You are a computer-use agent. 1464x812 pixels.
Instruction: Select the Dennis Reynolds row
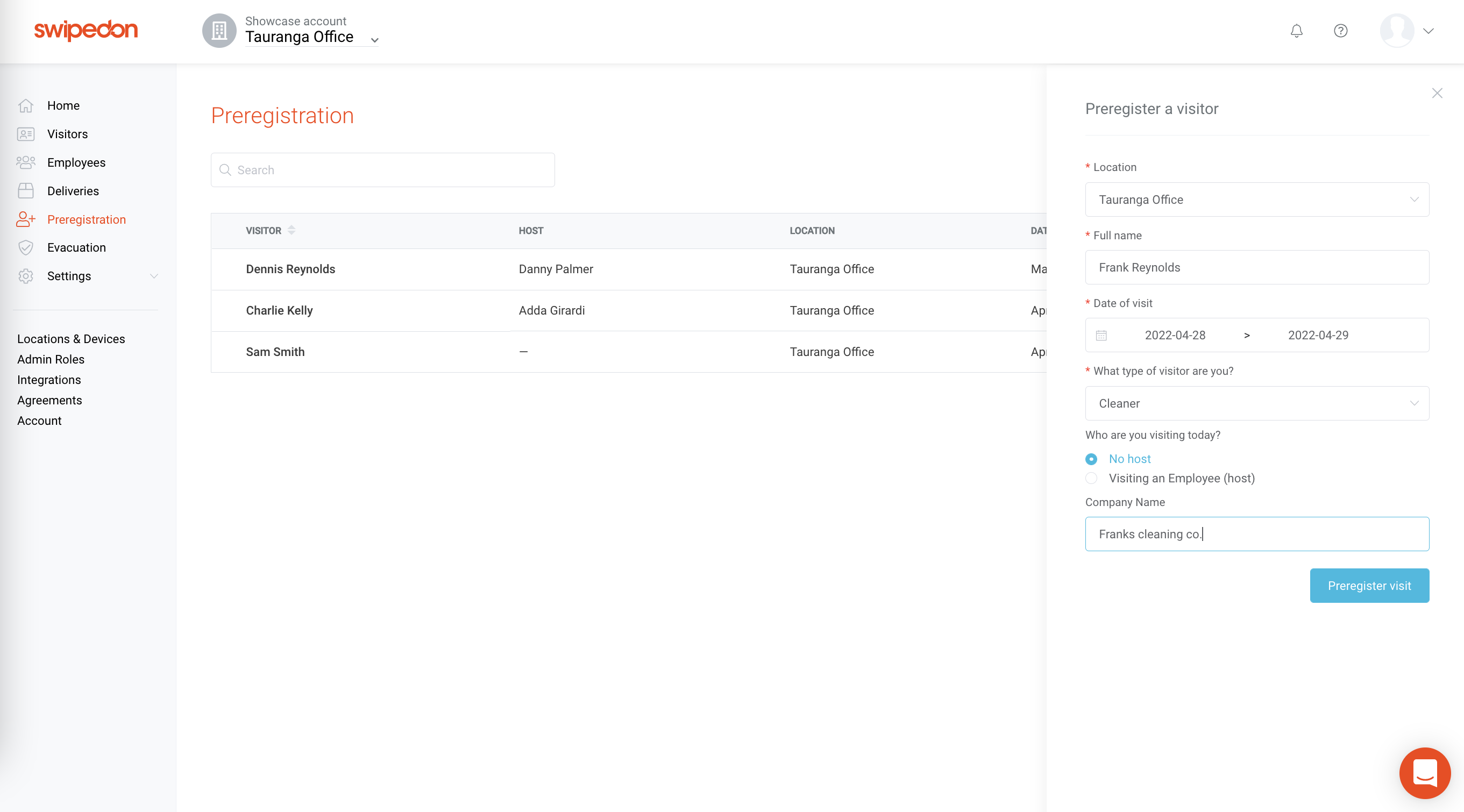tap(629, 269)
